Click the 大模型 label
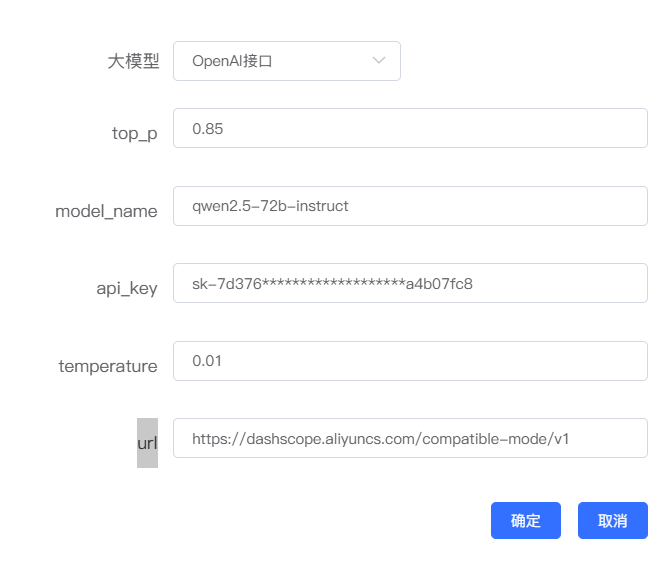The width and height of the screenshot is (672, 562). click(133, 61)
